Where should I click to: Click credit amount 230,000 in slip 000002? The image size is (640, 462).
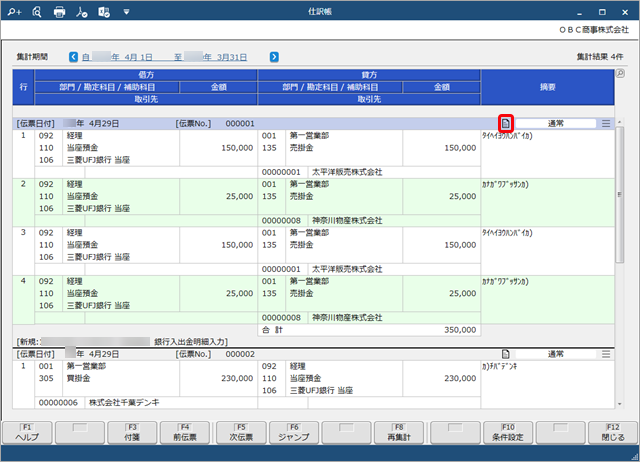[460, 378]
